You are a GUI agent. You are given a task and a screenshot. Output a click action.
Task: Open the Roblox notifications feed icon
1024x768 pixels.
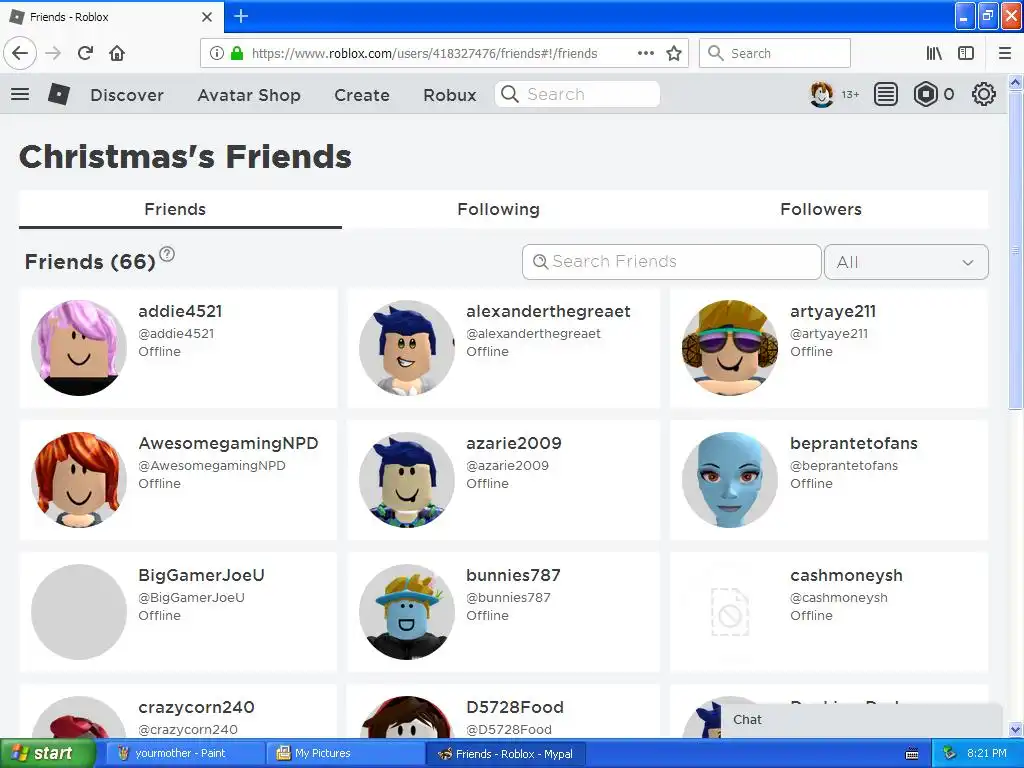coord(886,95)
